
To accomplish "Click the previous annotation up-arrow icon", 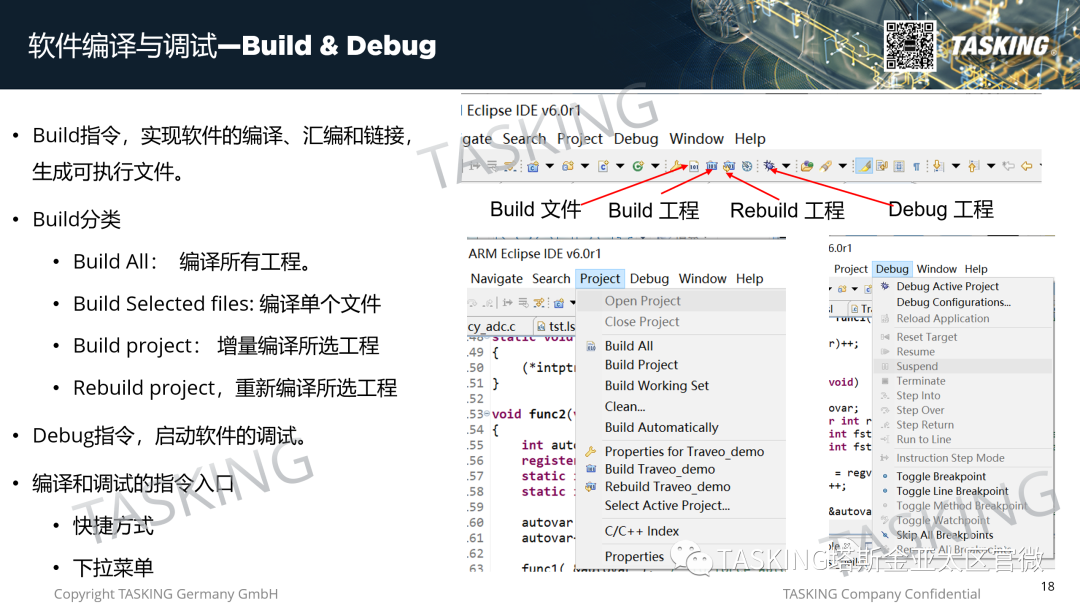I will pos(973,166).
